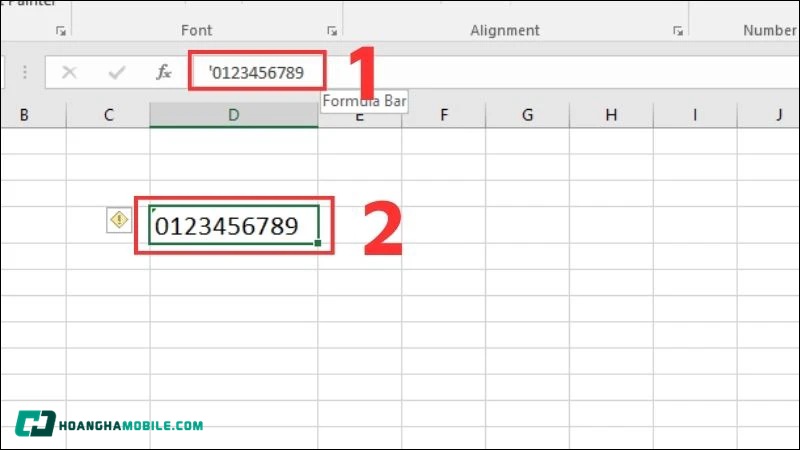The height and width of the screenshot is (450, 800).
Task: Click the Enter checkmark icon in formula bar
Action: tap(117, 72)
